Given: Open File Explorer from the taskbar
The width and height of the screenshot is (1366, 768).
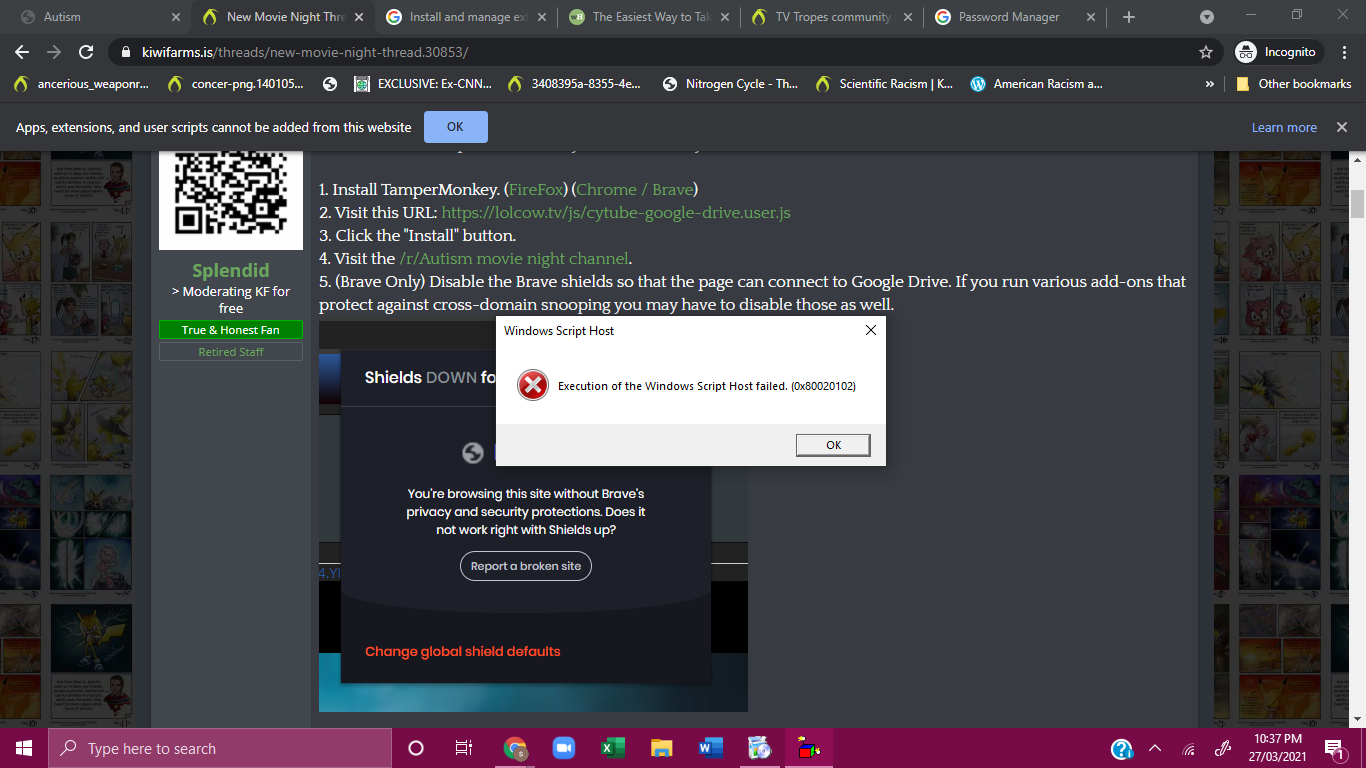Looking at the screenshot, I should pyautogui.click(x=661, y=748).
